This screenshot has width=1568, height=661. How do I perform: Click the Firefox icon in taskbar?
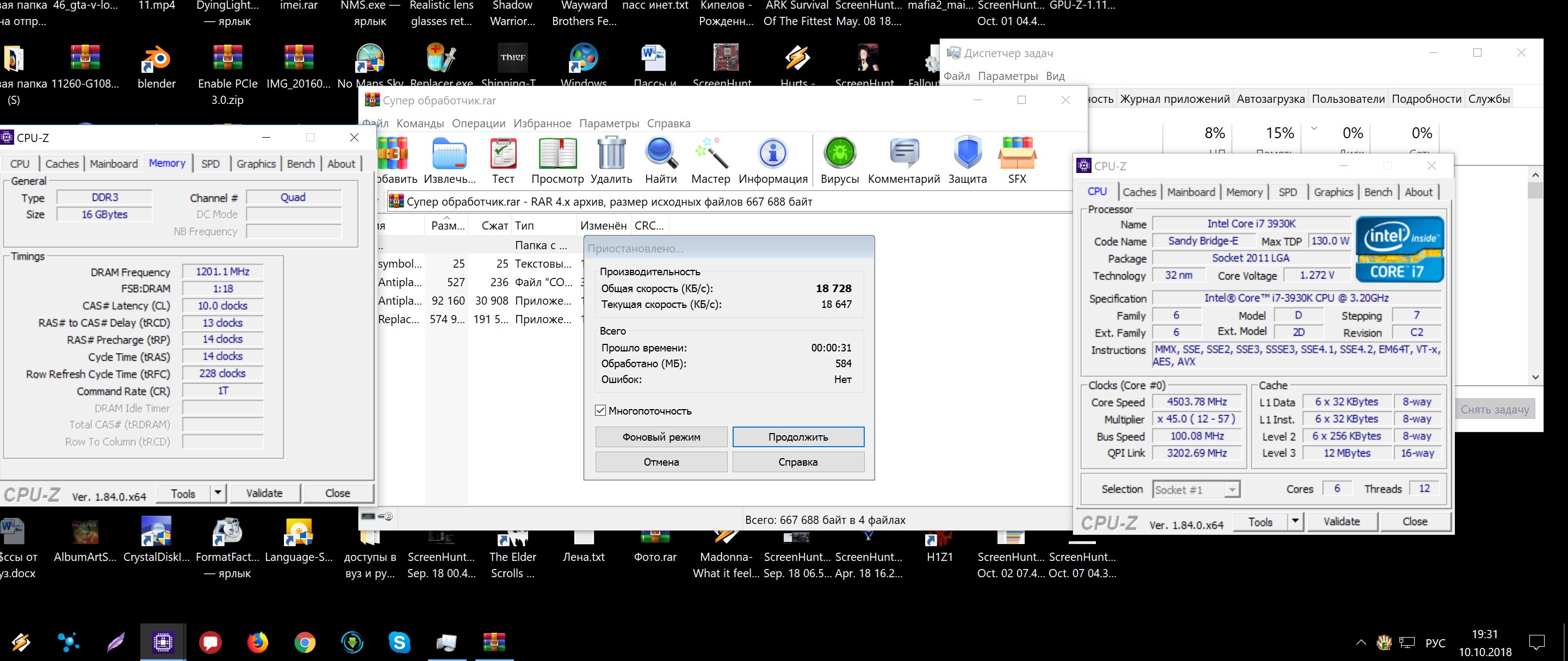coord(257,642)
